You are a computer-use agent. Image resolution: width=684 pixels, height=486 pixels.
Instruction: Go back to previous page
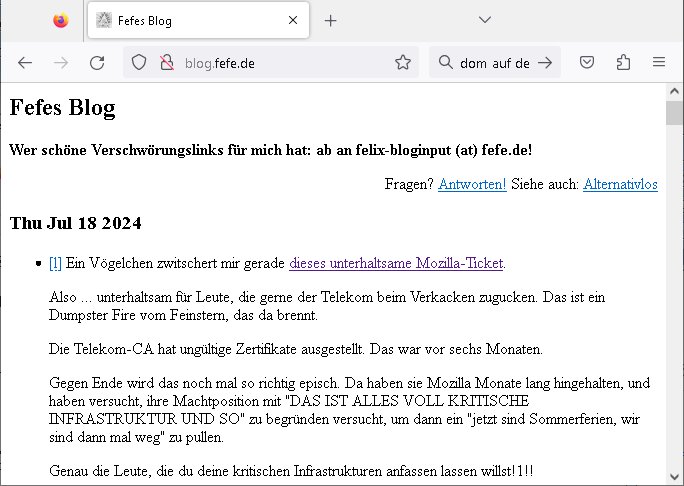25,63
